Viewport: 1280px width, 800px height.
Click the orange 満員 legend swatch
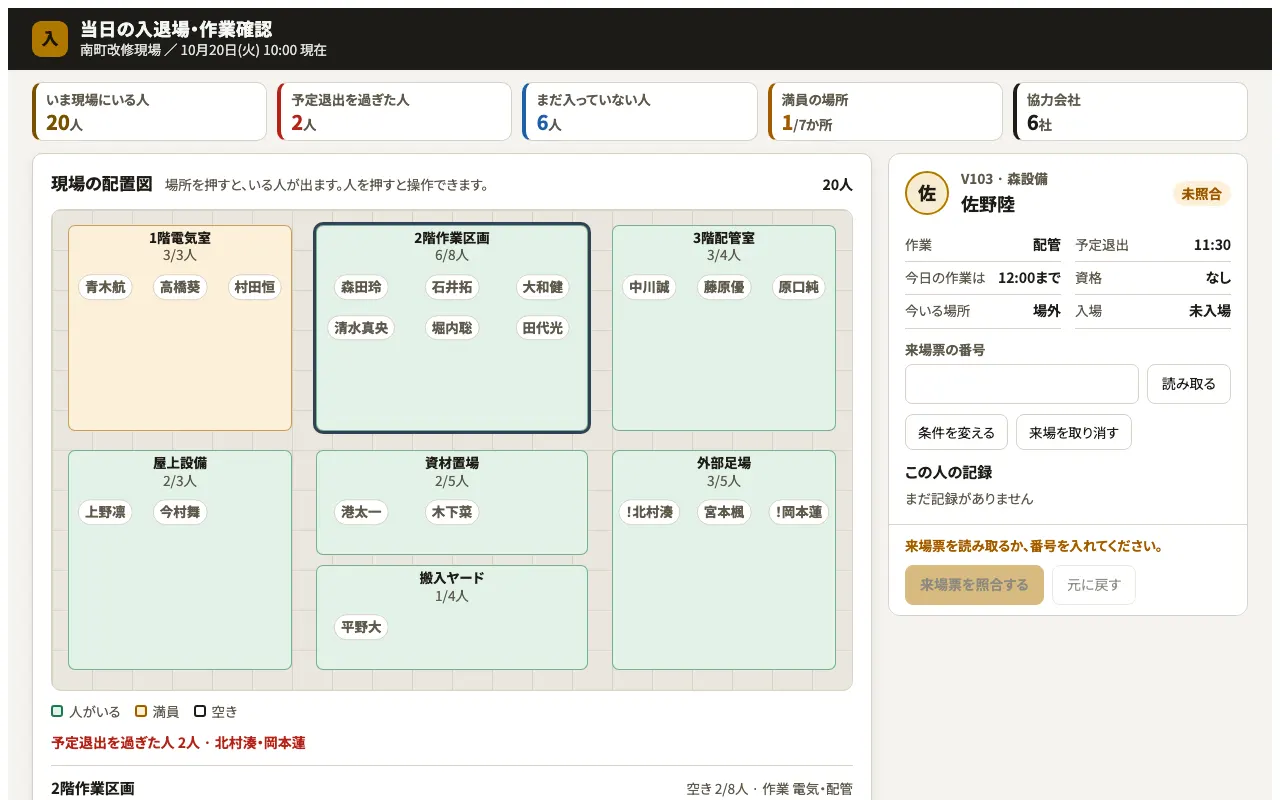(141, 711)
